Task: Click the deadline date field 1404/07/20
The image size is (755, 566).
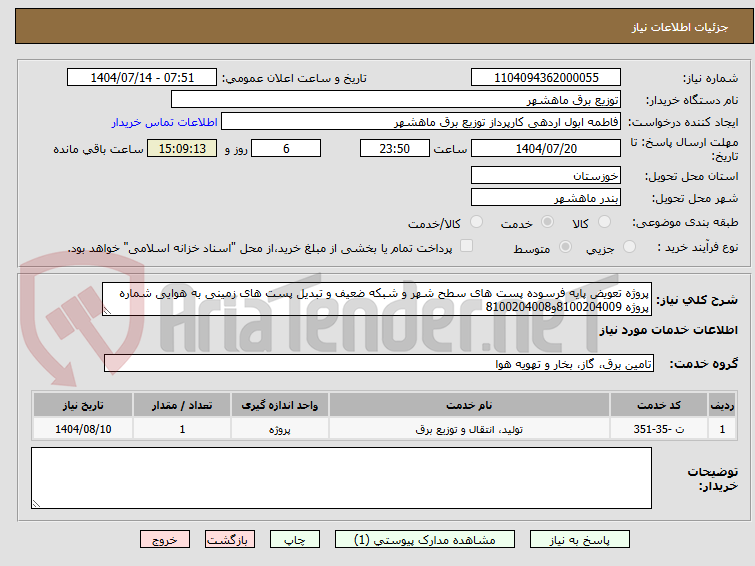Action: 546,148
